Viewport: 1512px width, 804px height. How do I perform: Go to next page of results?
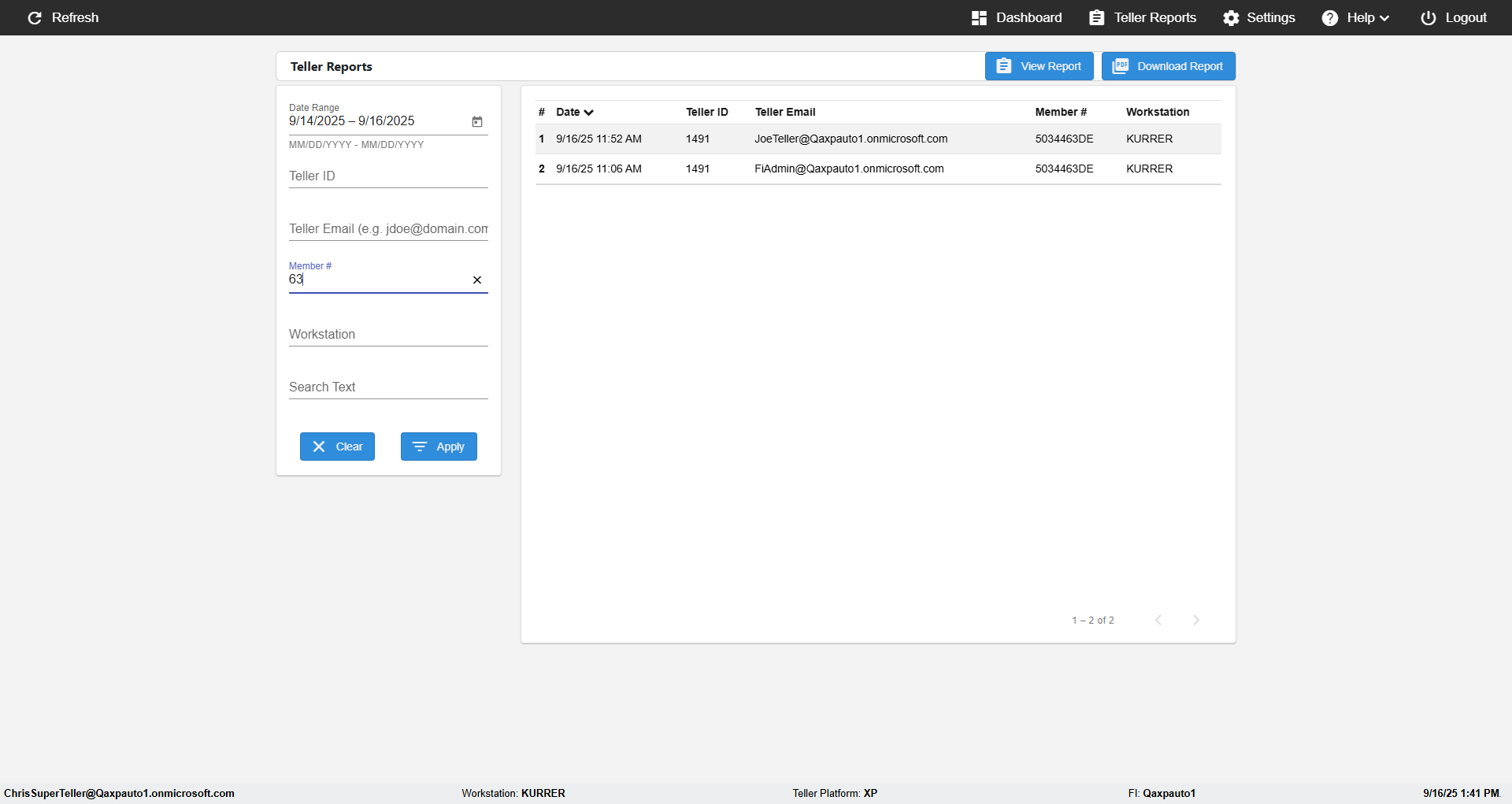1196,620
